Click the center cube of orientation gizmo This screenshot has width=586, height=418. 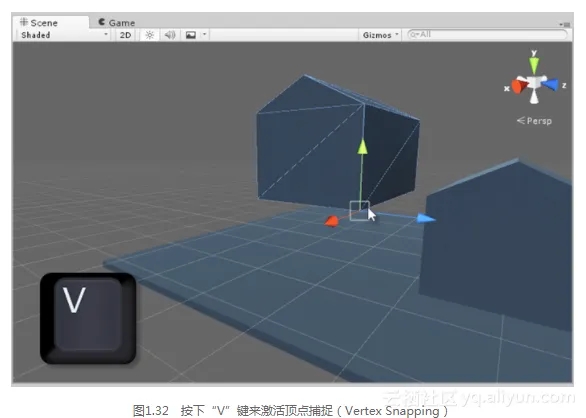[x=534, y=83]
